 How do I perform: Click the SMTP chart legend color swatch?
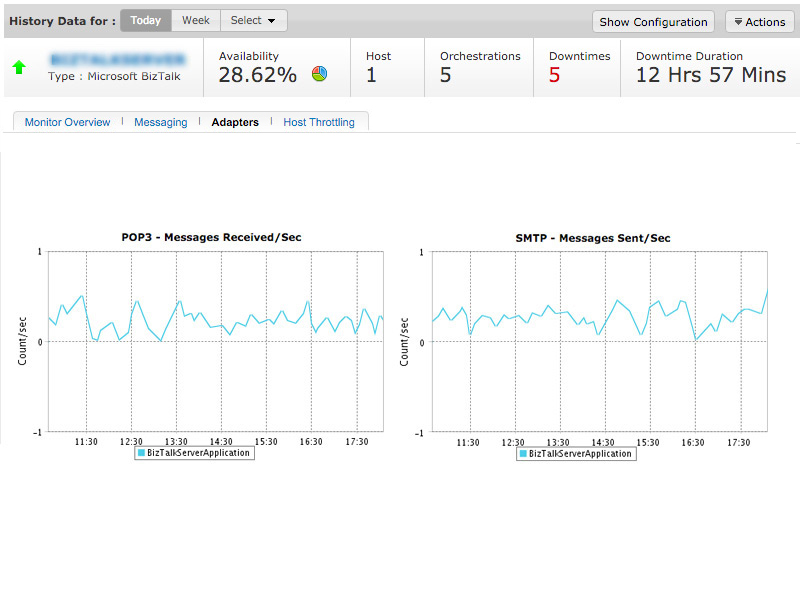tap(523, 454)
